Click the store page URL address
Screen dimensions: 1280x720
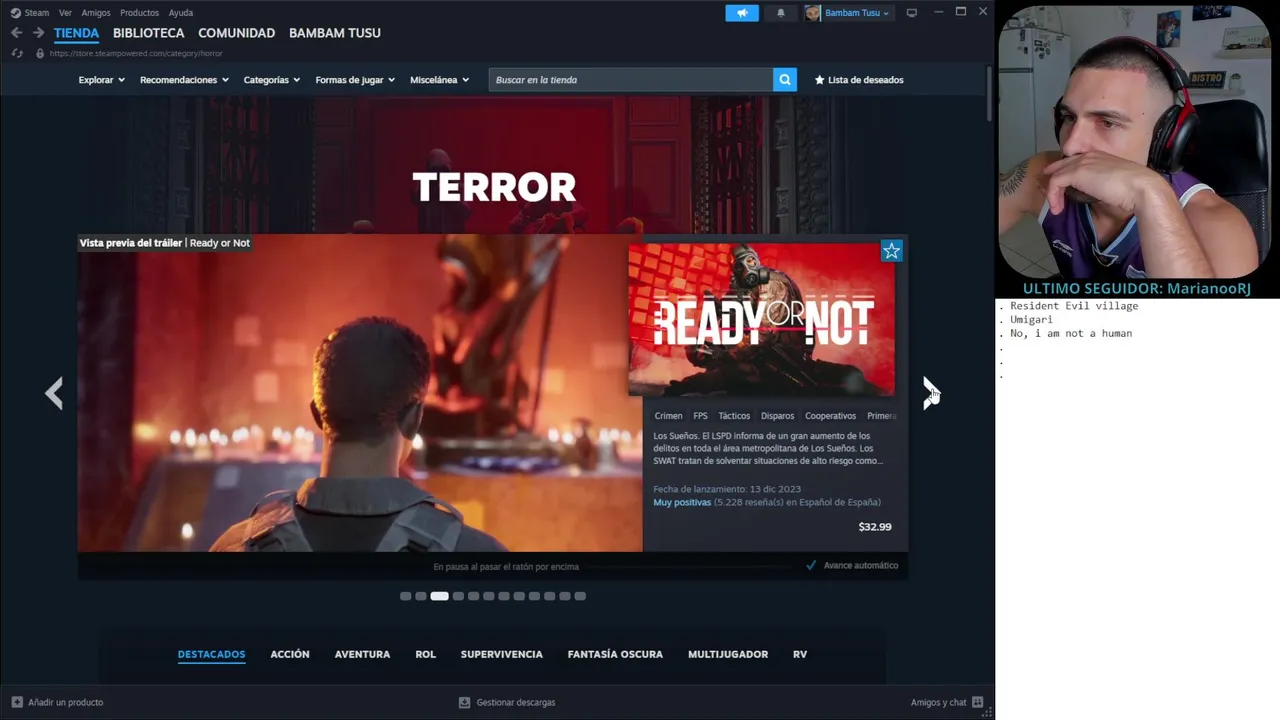136,53
